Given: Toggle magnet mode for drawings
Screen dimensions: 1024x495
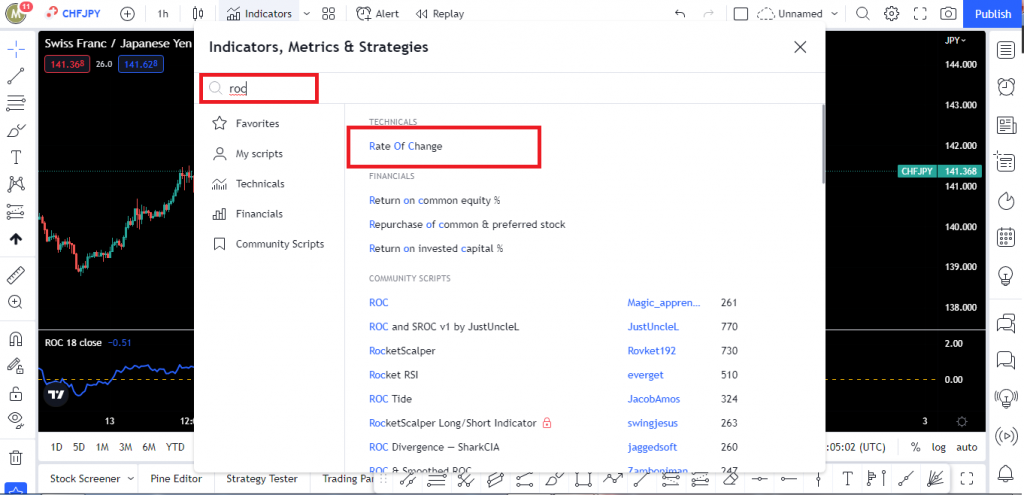Looking at the screenshot, I should click(x=16, y=339).
